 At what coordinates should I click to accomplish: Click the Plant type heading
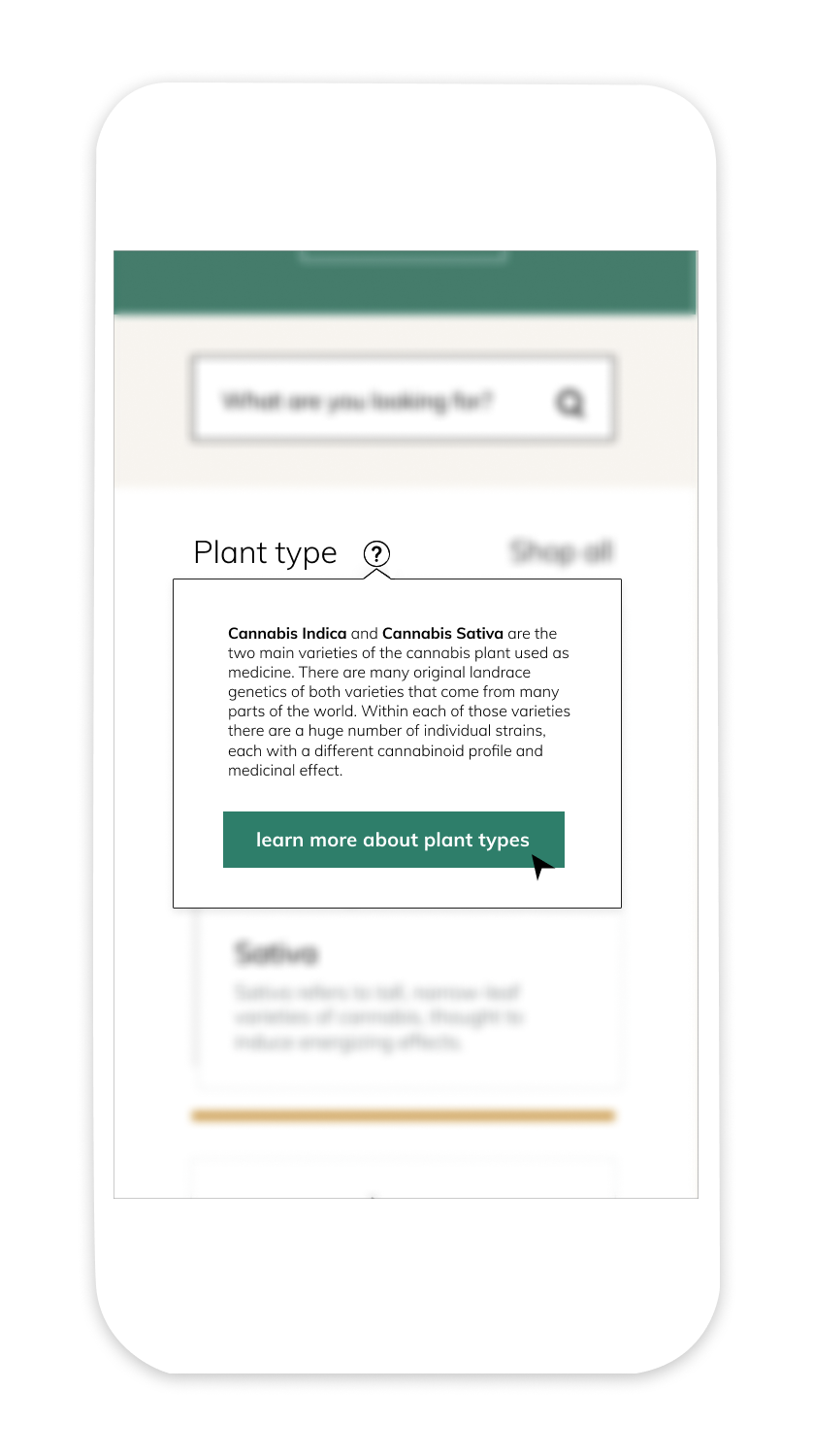coord(265,552)
